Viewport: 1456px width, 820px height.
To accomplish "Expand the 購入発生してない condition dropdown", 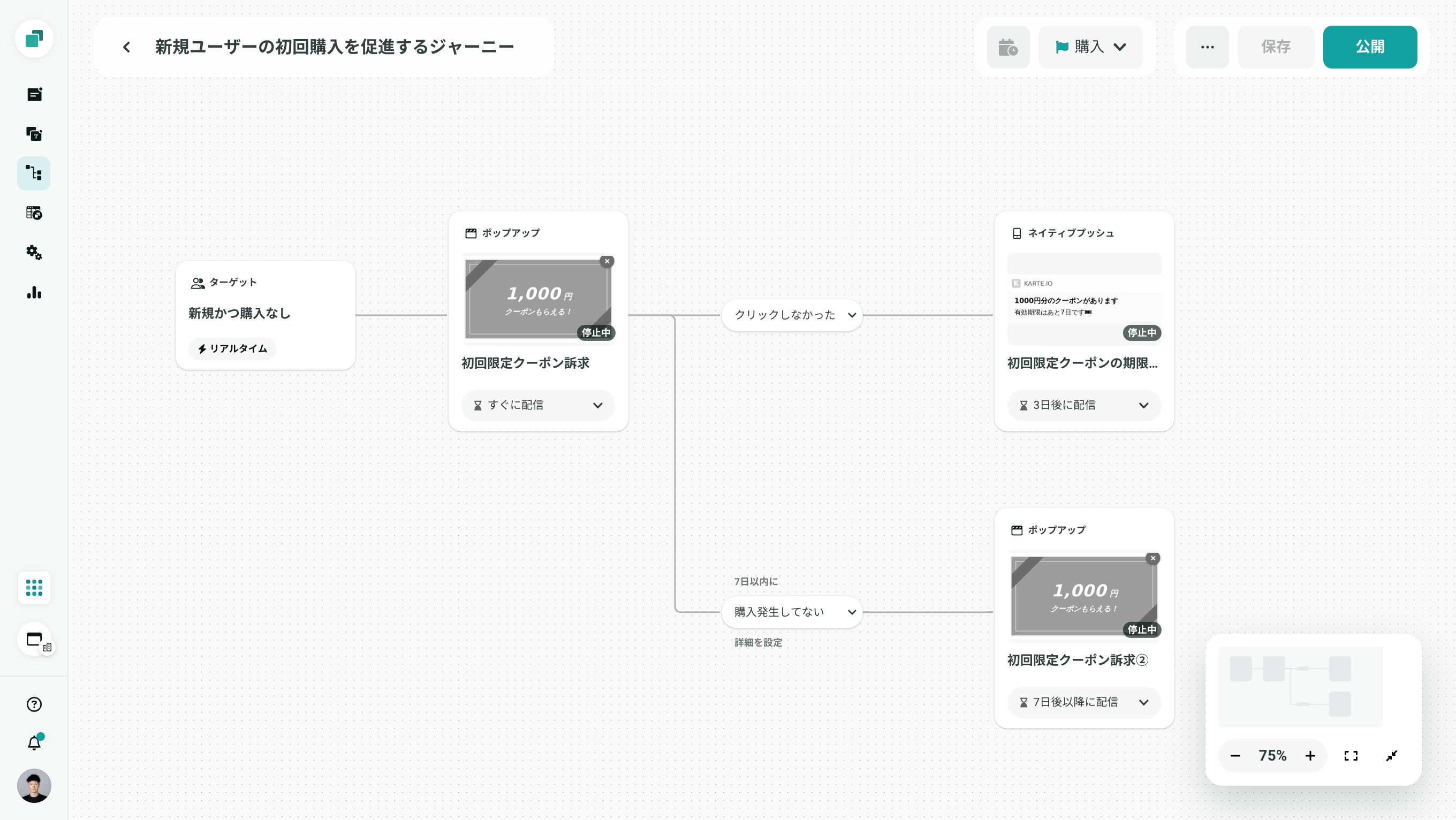I will (791, 611).
